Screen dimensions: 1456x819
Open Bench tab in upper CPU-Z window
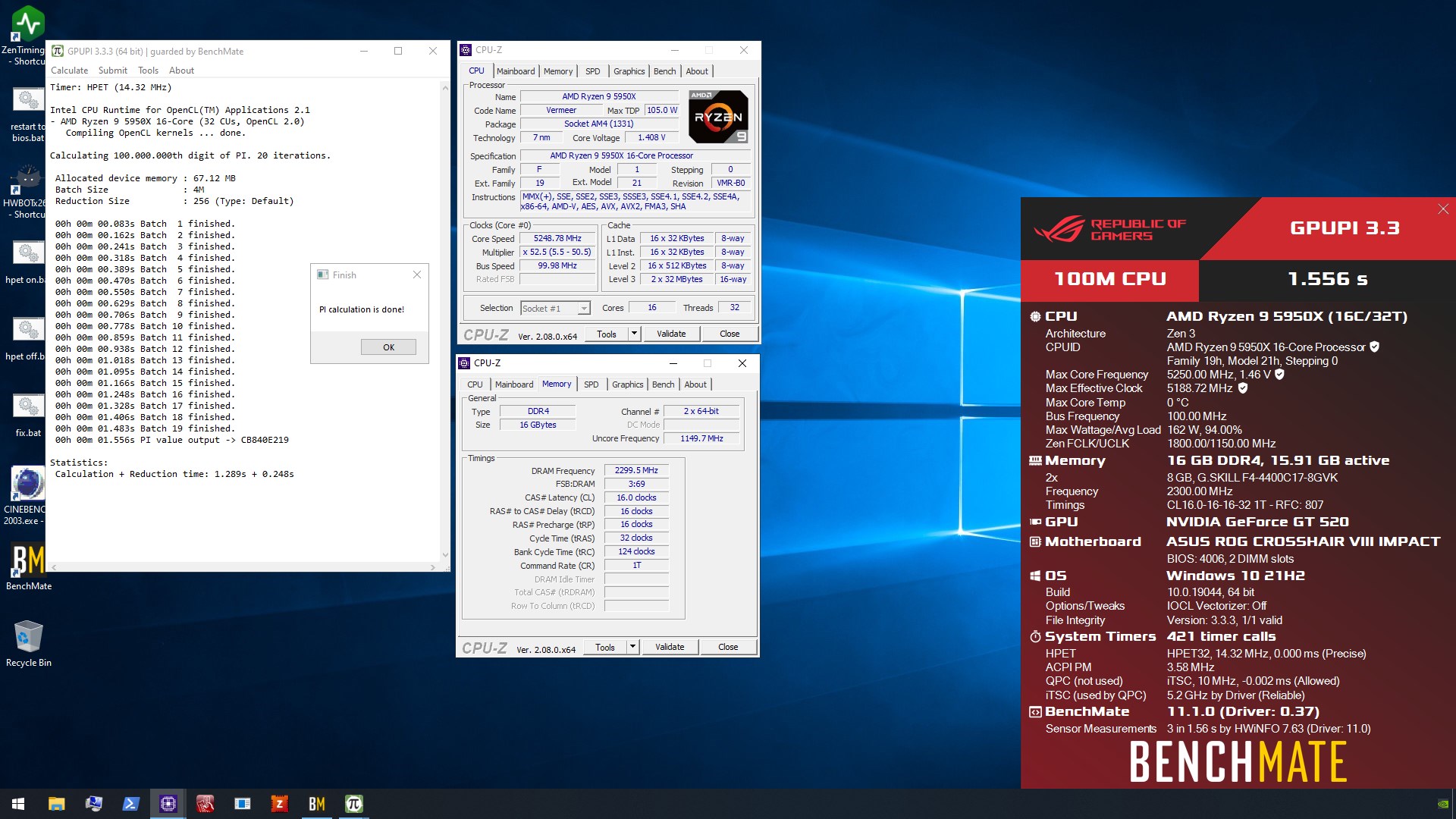pyautogui.click(x=664, y=71)
